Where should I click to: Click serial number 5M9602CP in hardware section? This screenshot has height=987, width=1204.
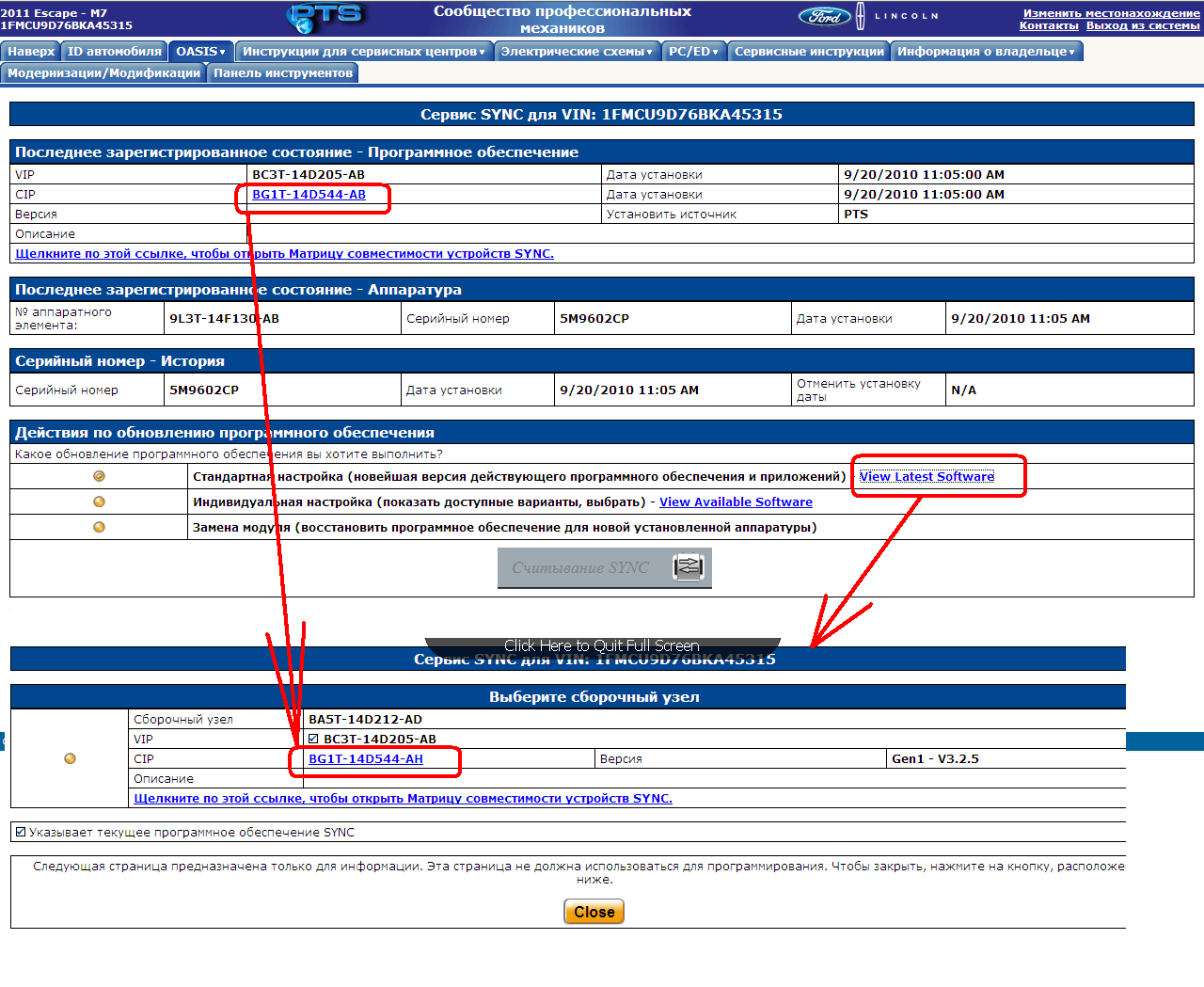click(594, 319)
